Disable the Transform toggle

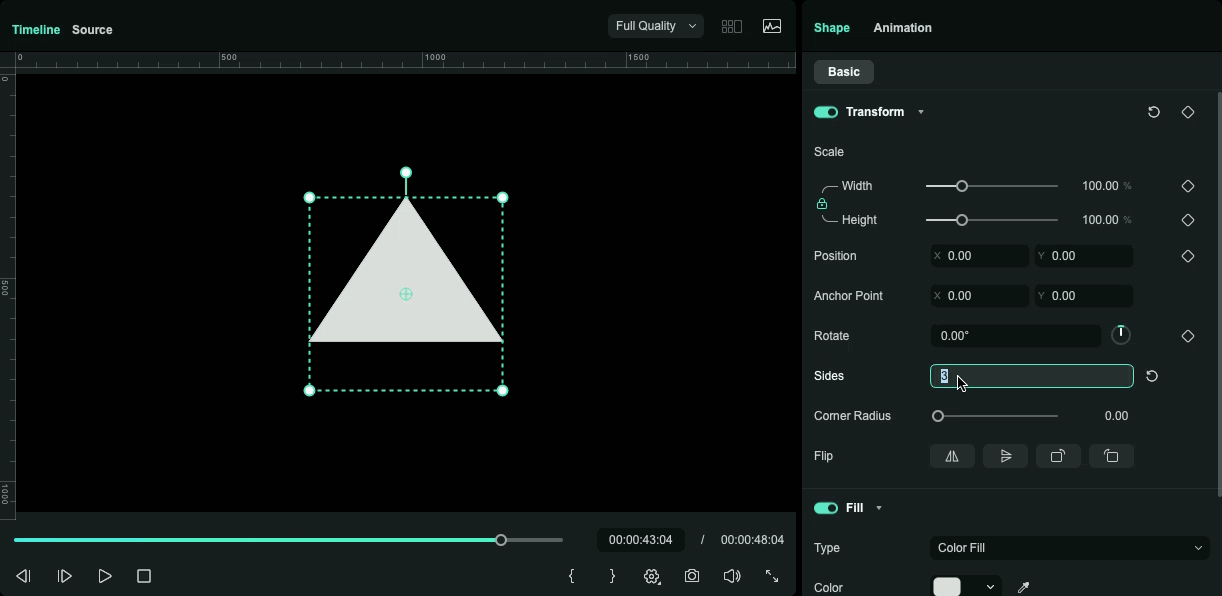[x=826, y=112]
